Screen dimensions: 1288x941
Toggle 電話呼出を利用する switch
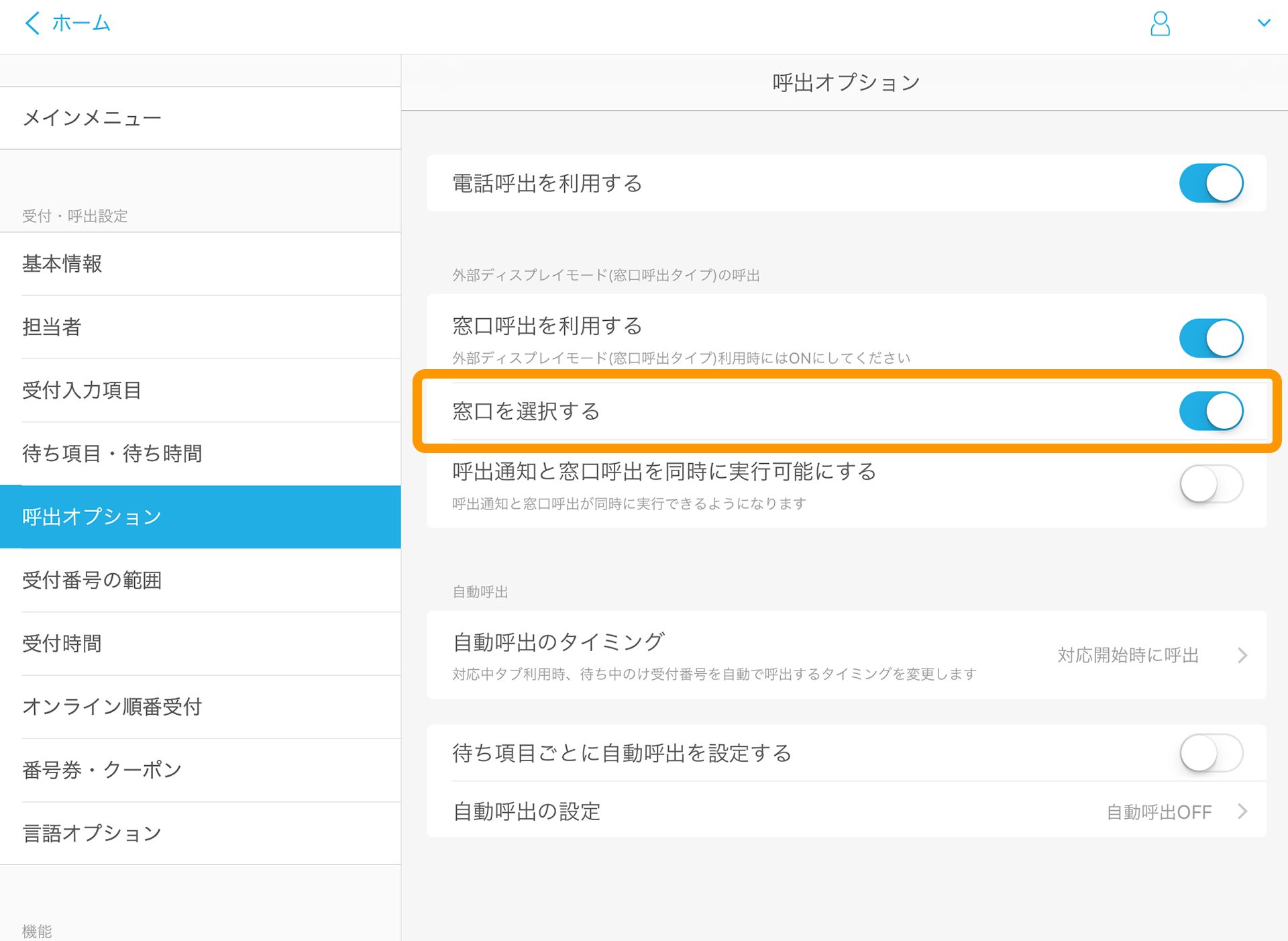(x=1212, y=183)
